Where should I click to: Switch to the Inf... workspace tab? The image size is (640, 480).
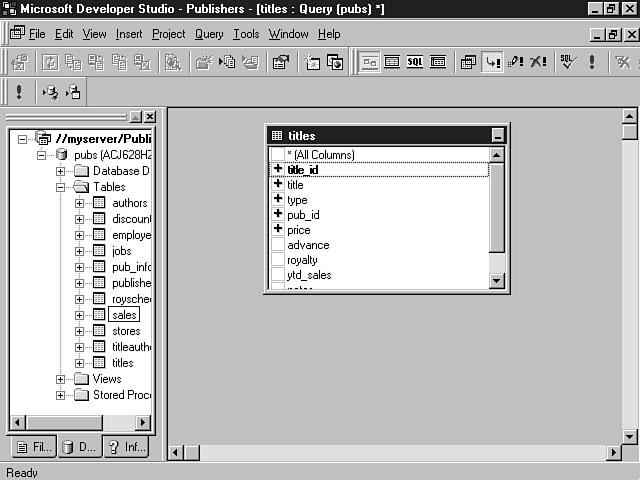pyautogui.click(x=125, y=447)
